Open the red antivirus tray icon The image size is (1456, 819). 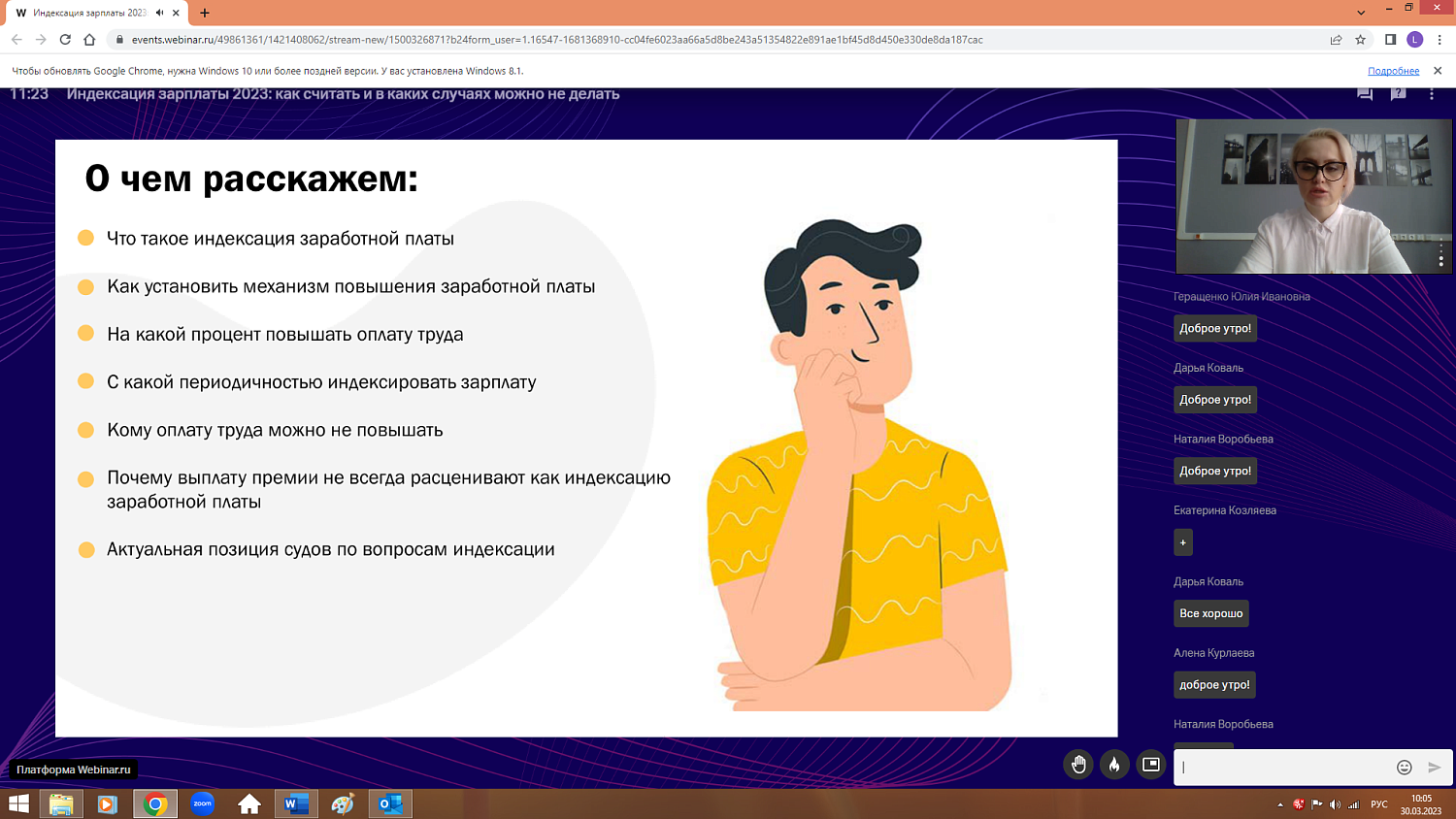pos(1299,804)
